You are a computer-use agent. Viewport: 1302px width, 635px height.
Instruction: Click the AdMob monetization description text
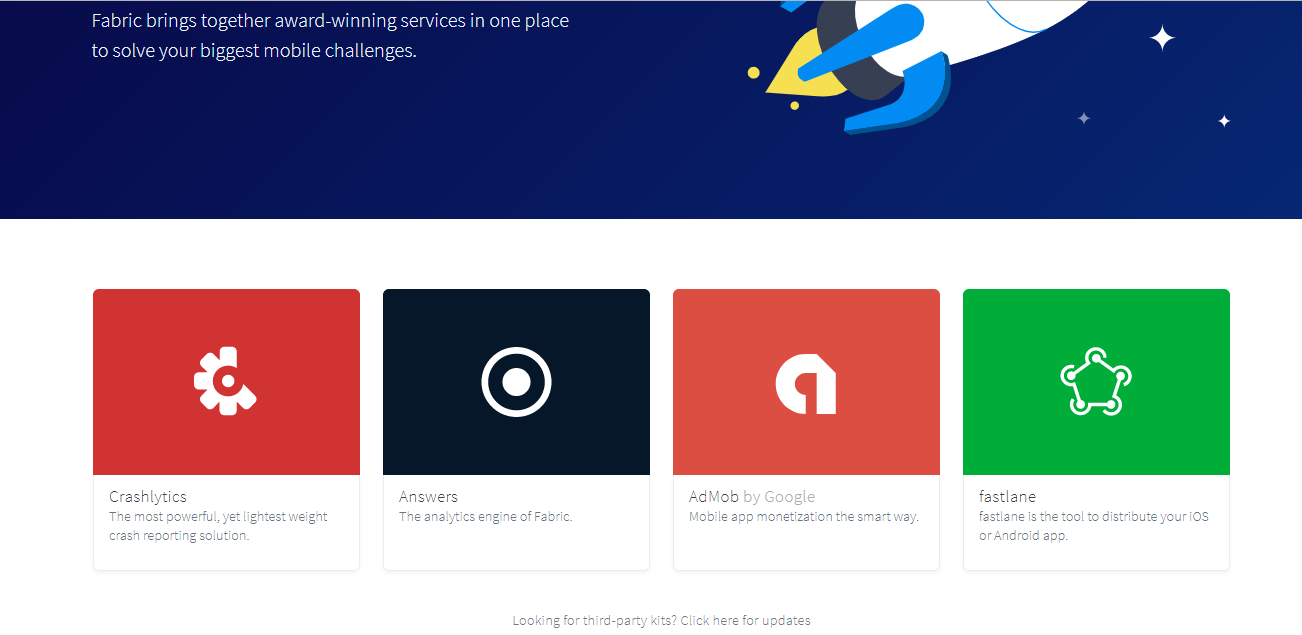(x=805, y=516)
